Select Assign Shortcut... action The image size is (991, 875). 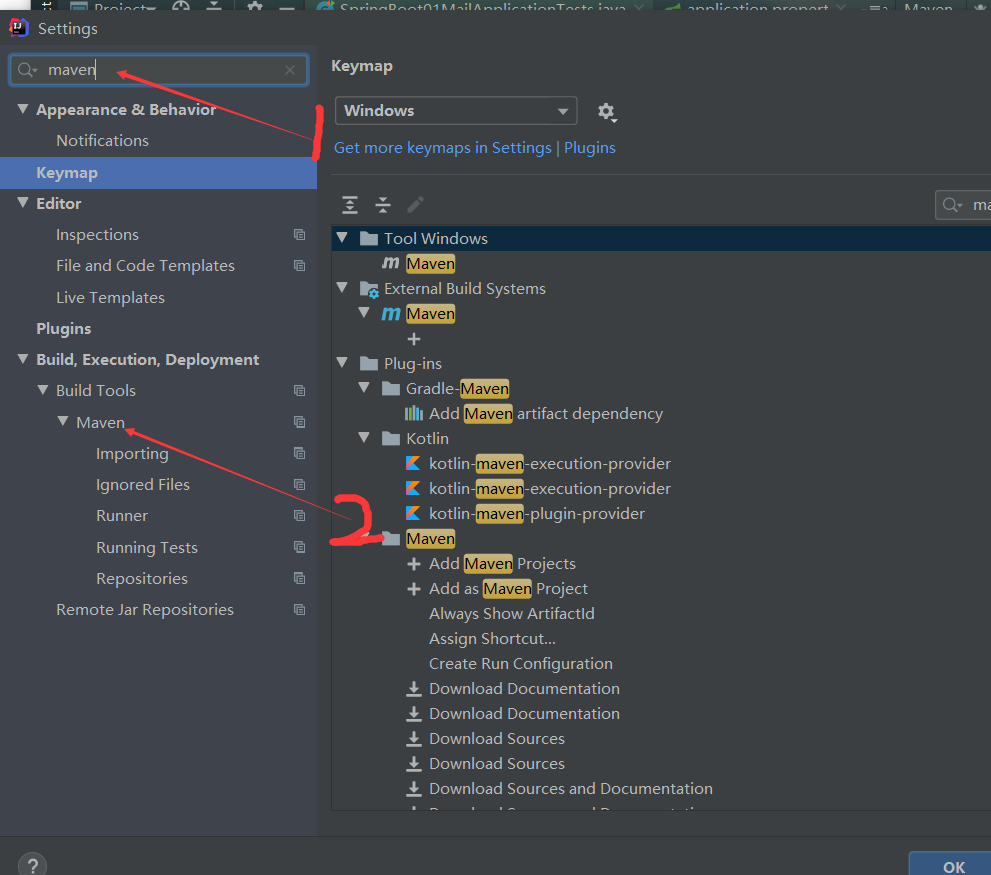click(492, 639)
